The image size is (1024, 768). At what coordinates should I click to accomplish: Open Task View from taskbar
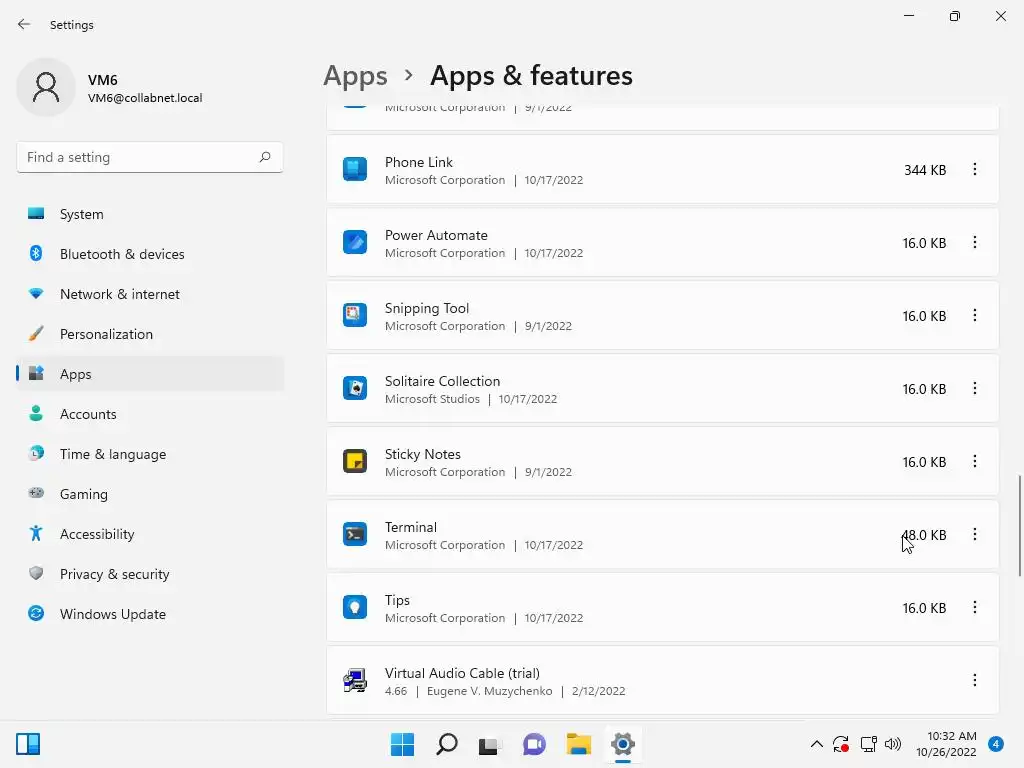(489, 744)
